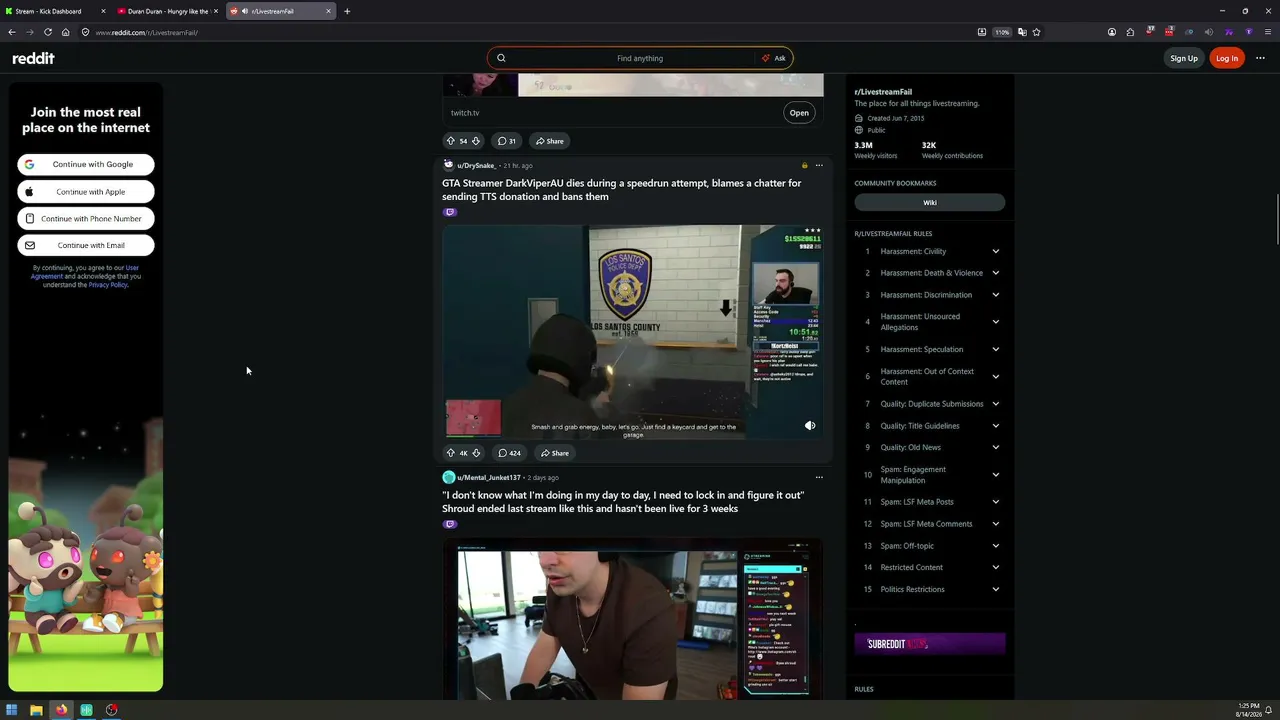Continue with Google sign-in
1280x720 pixels.
point(86,164)
